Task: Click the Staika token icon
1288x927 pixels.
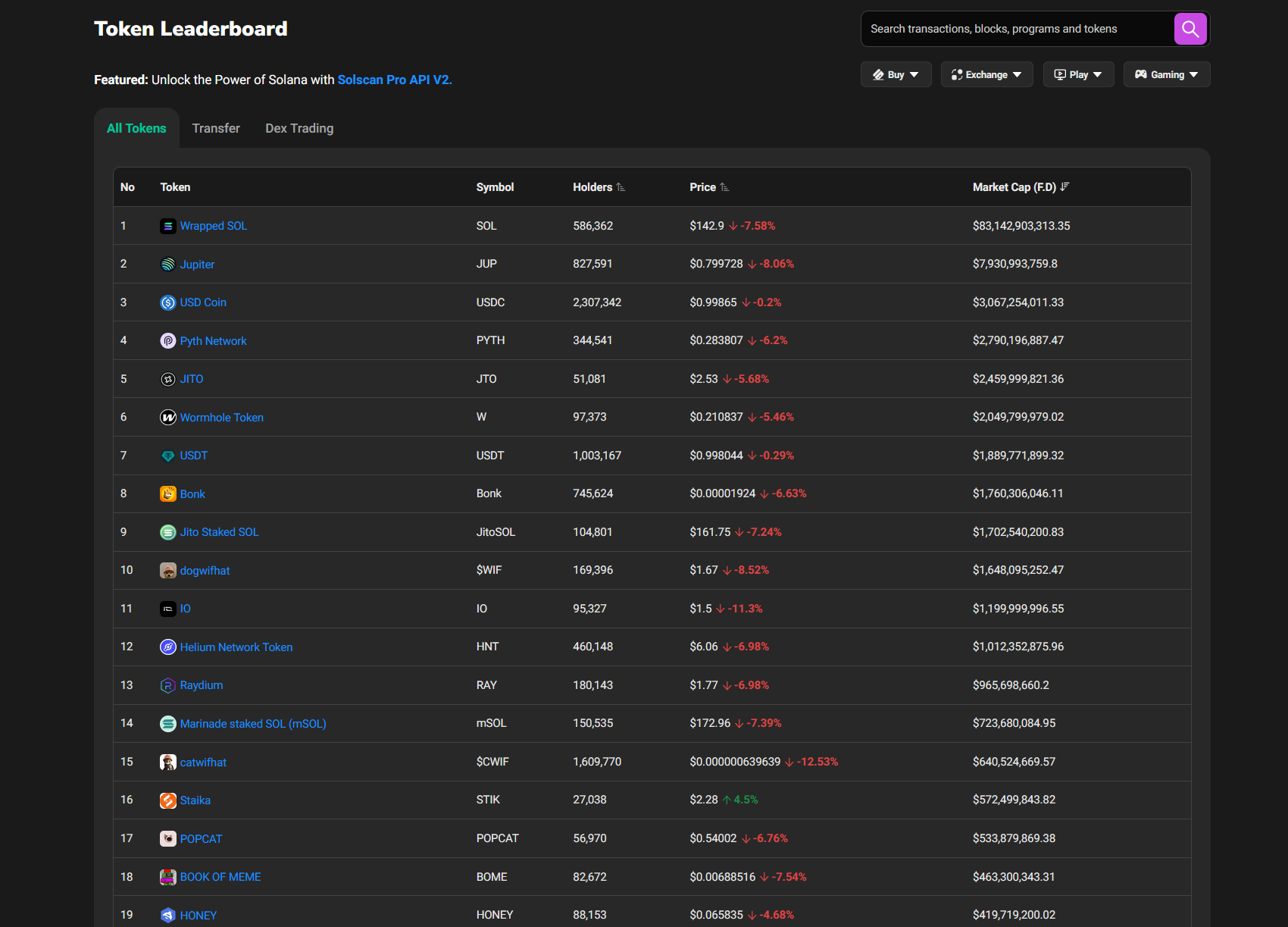Action: coord(168,800)
